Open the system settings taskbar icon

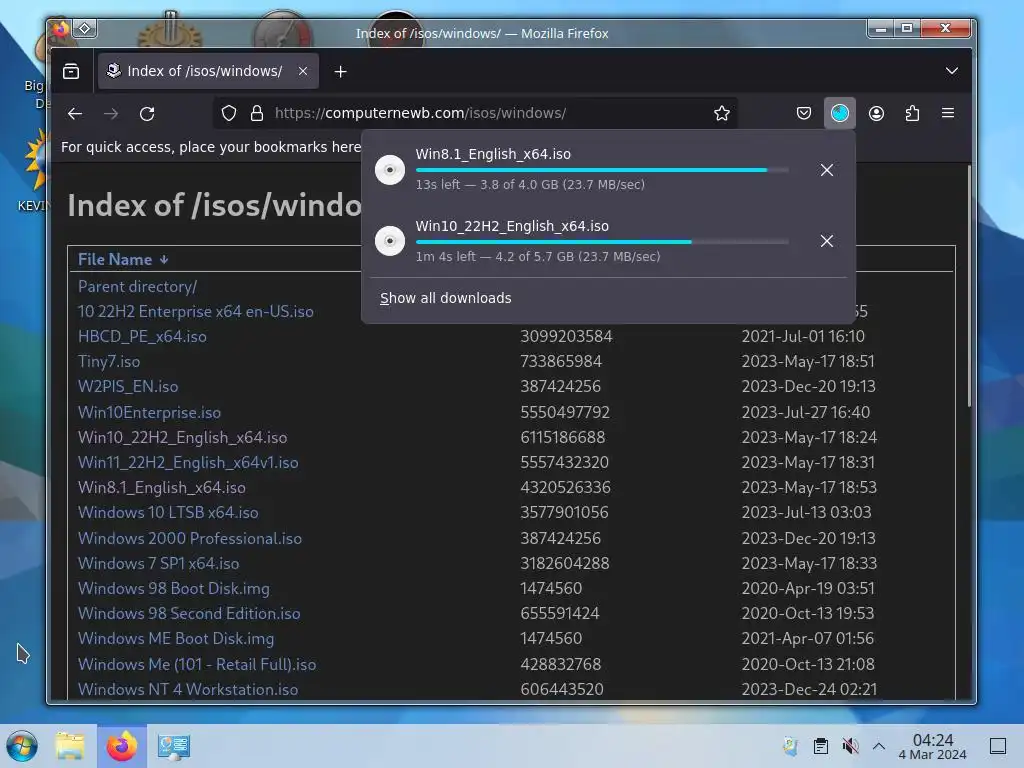(174, 746)
